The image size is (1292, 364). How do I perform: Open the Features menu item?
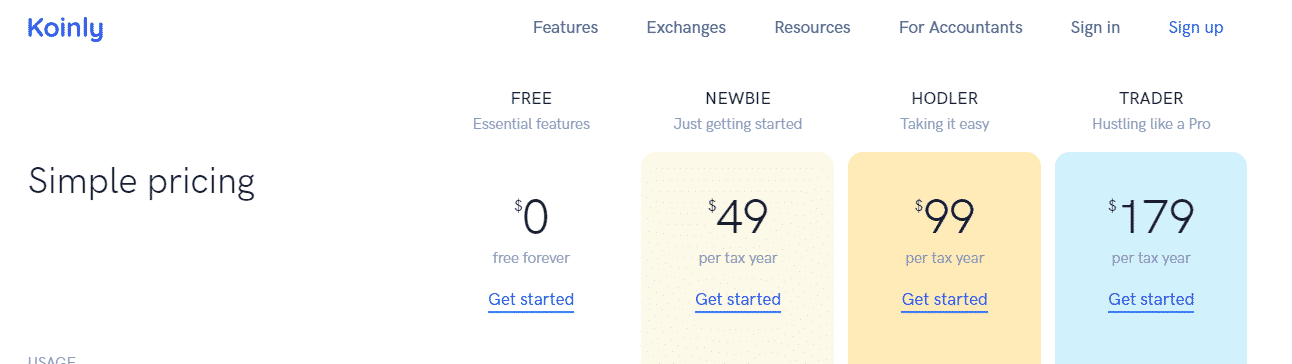565,27
